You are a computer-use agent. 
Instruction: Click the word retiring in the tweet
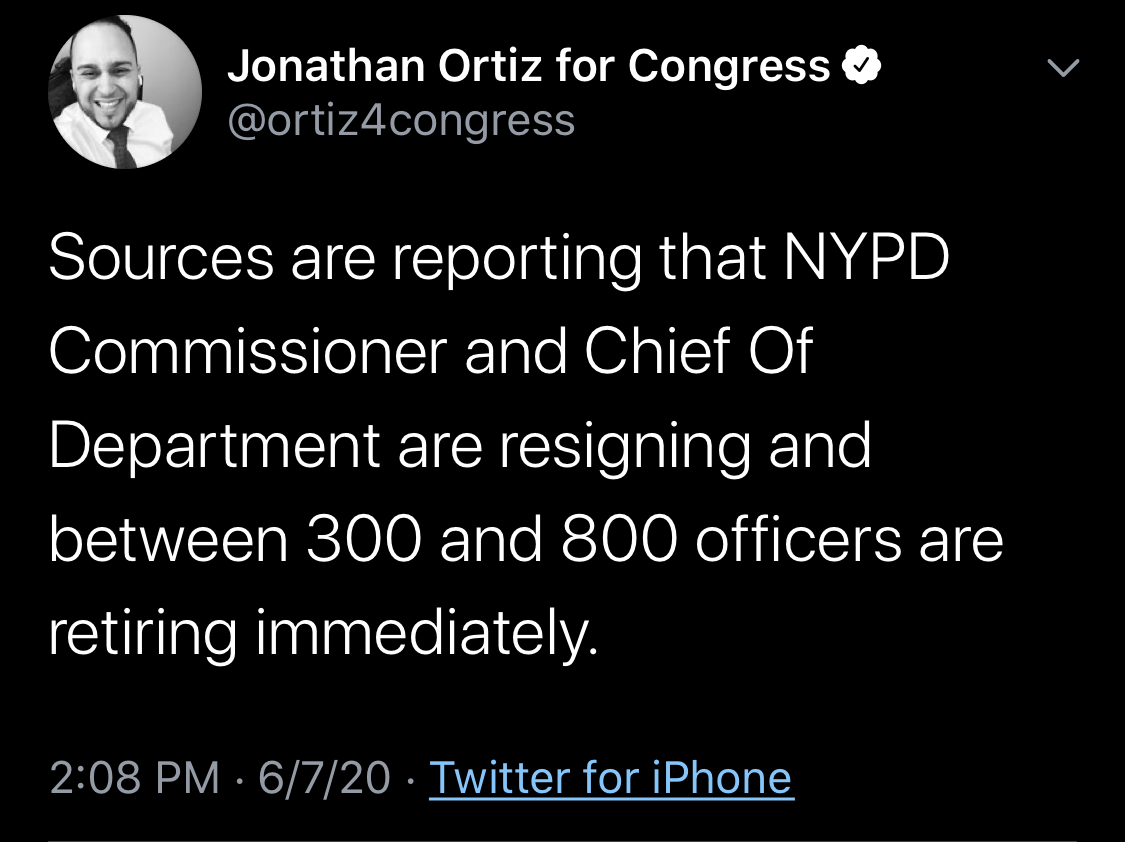143,634
